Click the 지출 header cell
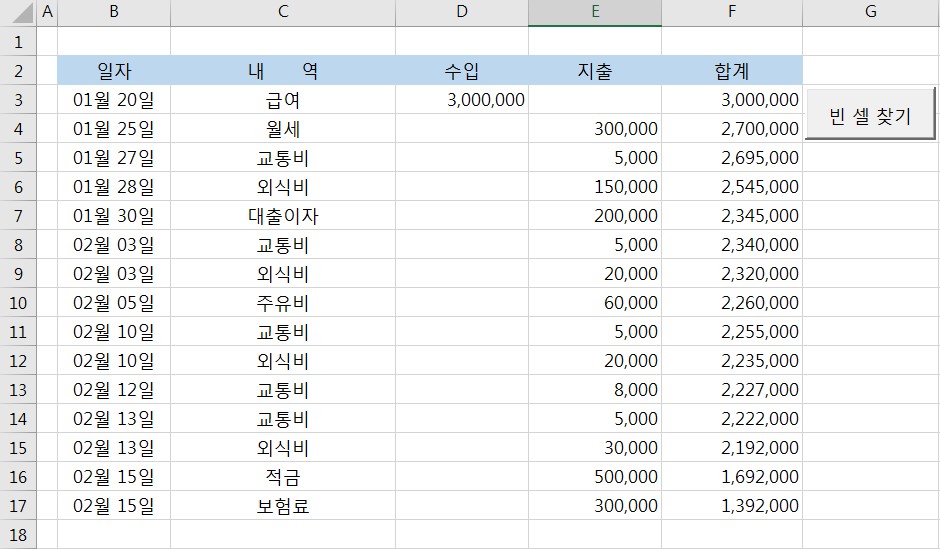Viewport: 940px width, 549px height. point(595,71)
